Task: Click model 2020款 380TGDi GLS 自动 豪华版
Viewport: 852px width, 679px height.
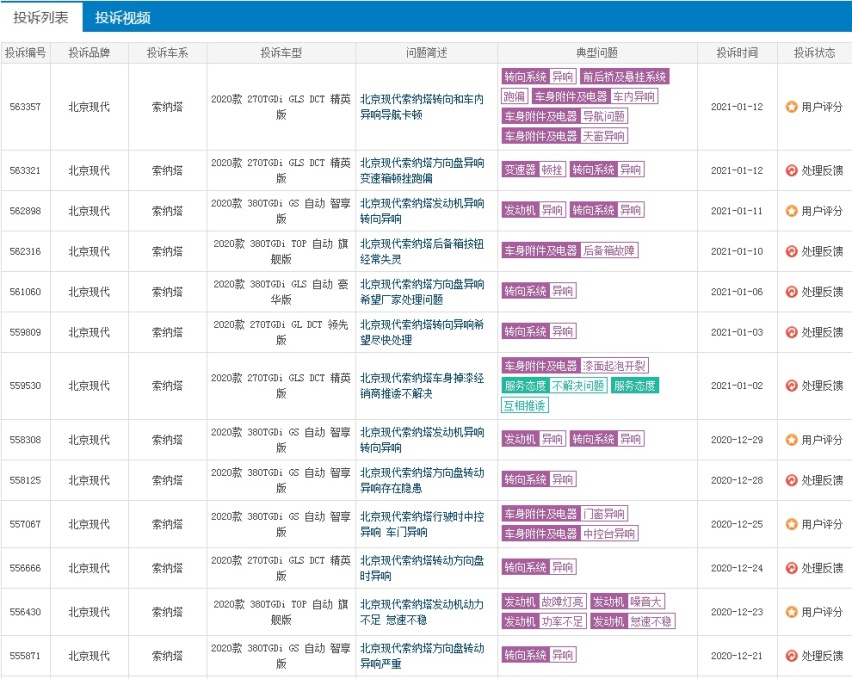Action: pyautogui.click(x=281, y=292)
